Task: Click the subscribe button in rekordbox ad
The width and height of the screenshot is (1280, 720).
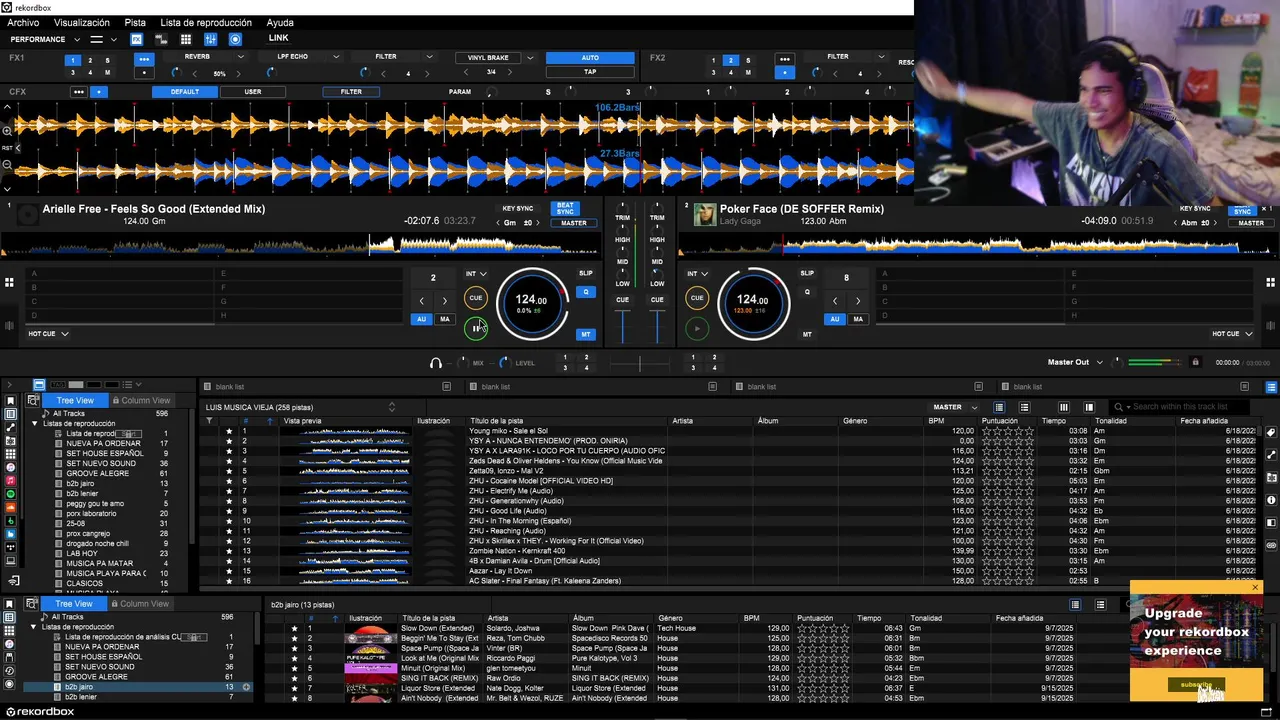Action: tap(1196, 685)
